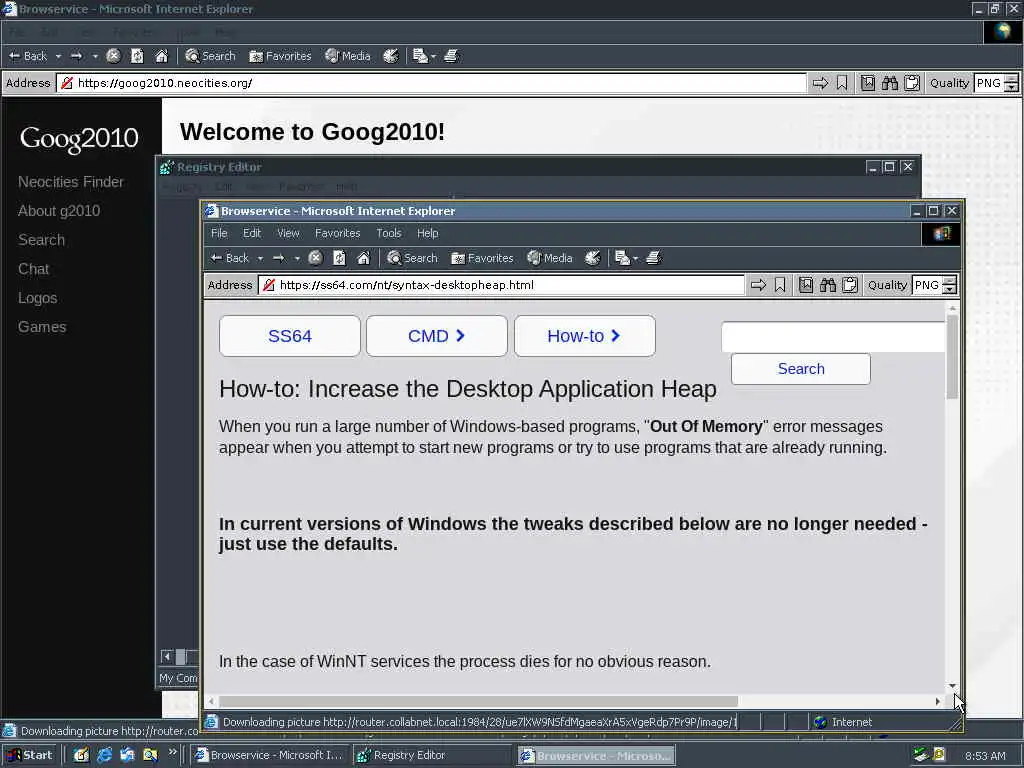The image size is (1024, 768).
Task: Click the Goog2010 logo
Action: pos(79,138)
